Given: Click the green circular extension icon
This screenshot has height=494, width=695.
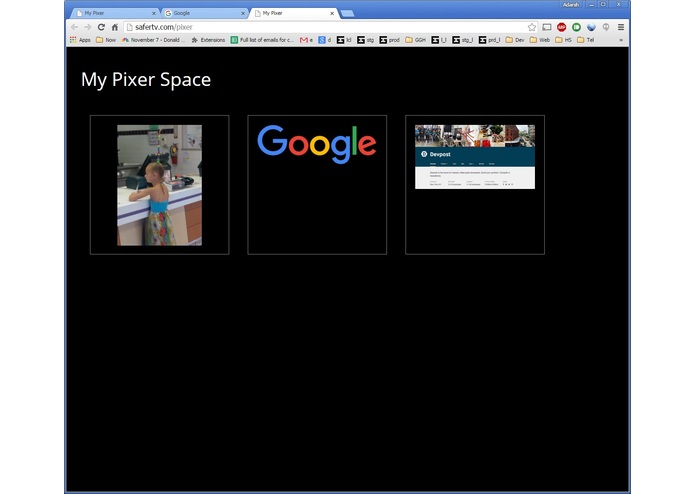Looking at the screenshot, I should 576,27.
